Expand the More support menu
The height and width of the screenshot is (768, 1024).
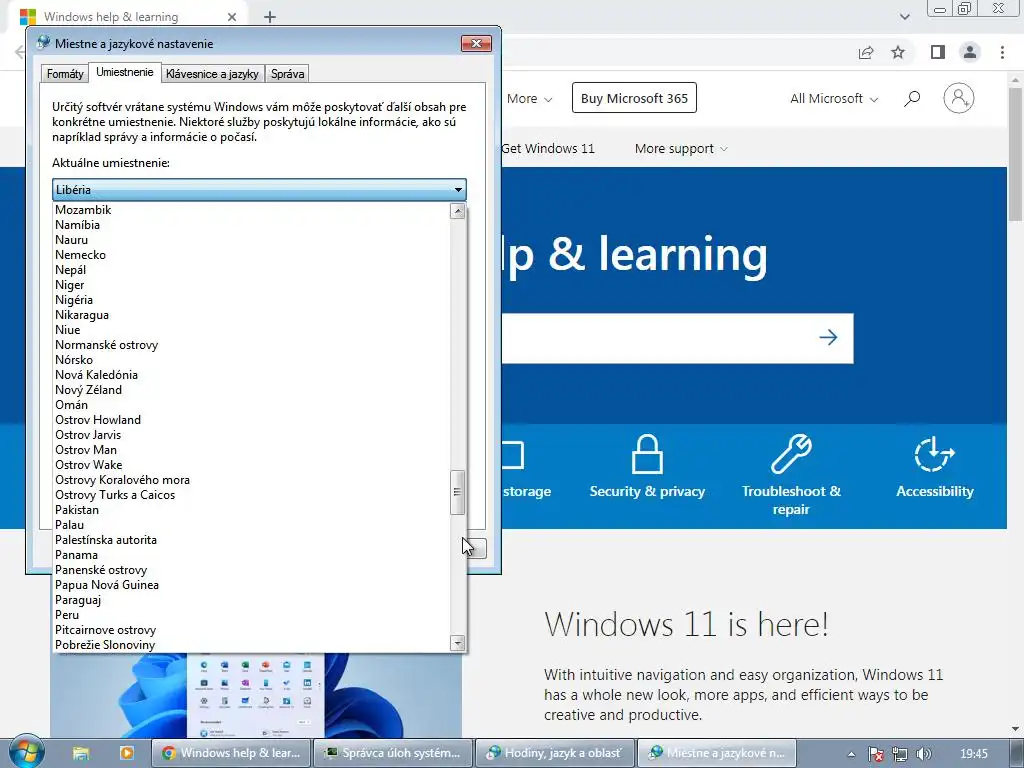681,149
